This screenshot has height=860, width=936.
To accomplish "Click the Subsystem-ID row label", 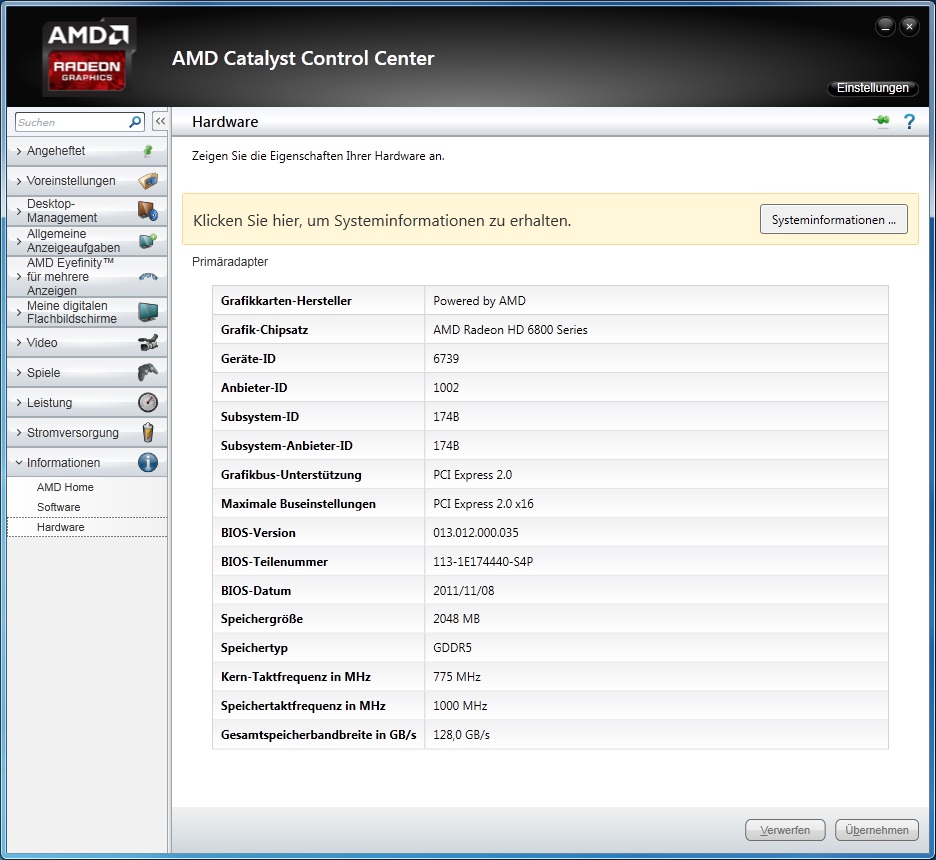I will tap(260, 417).
